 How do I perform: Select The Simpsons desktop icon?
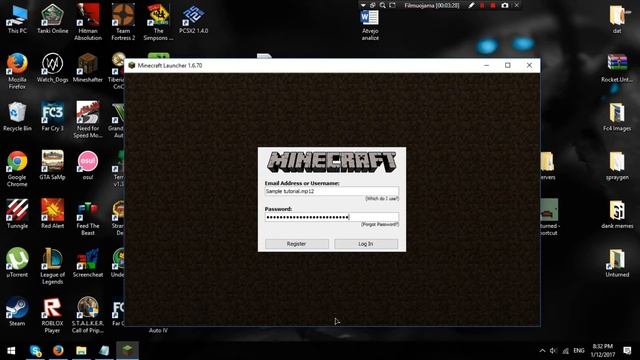click(158, 22)
